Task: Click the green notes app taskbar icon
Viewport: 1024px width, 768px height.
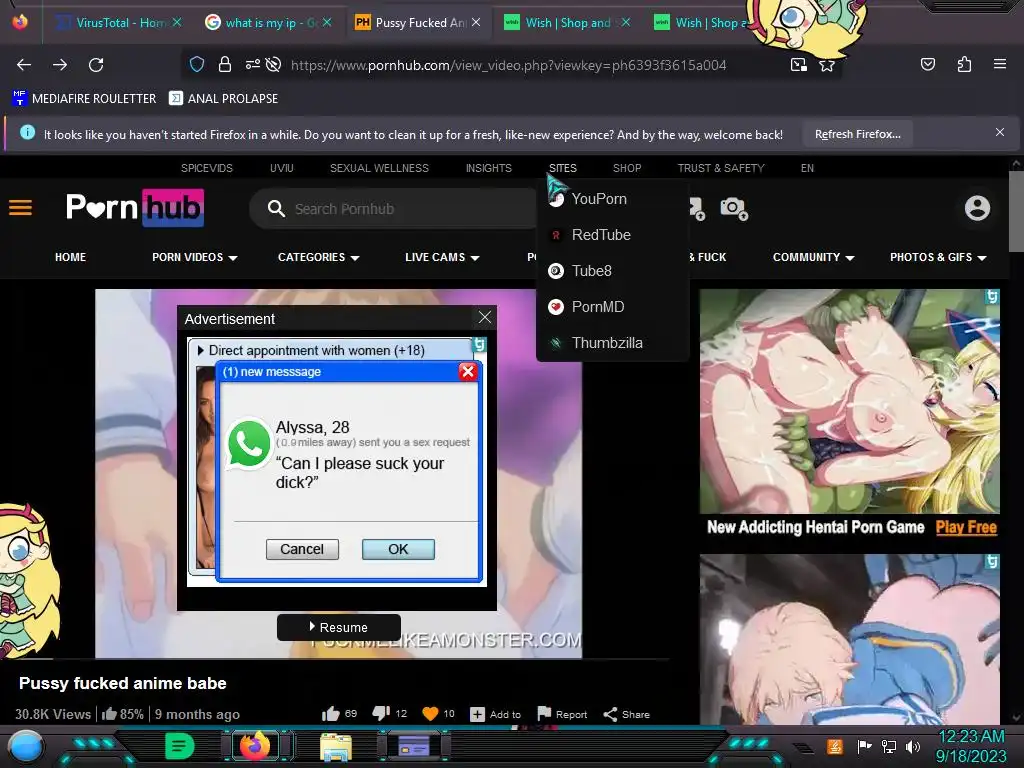Action: pyautogui.click(x=180, y=746)
